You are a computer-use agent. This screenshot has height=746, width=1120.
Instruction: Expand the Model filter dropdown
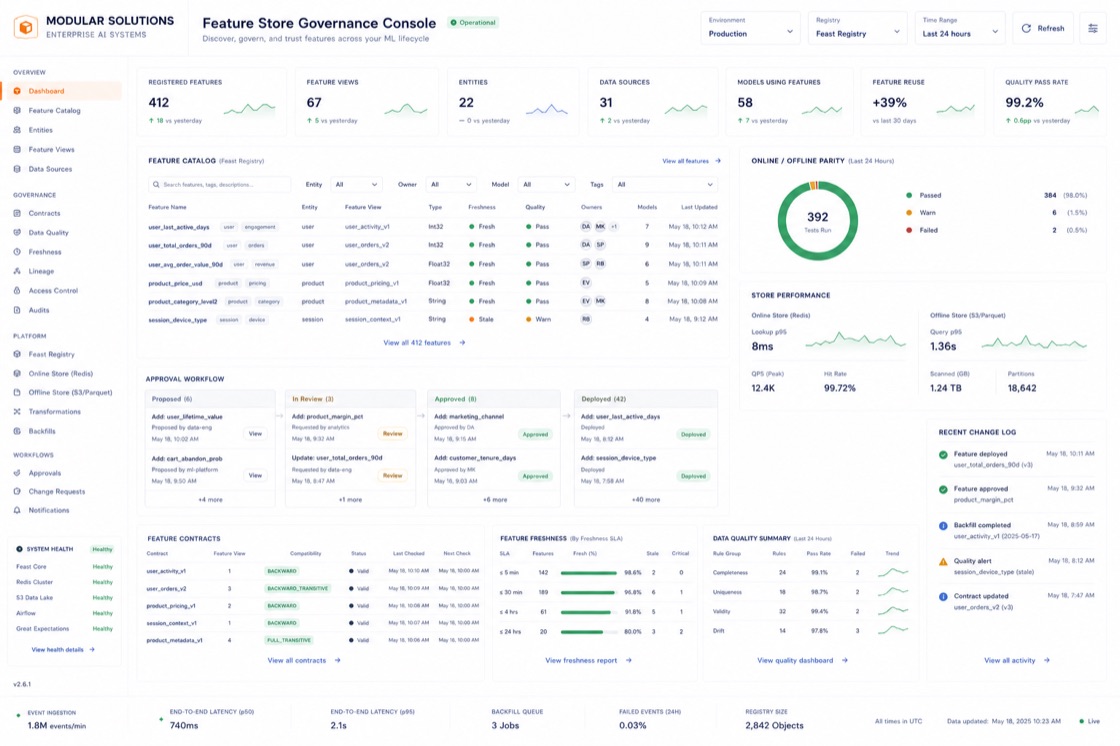point(546,184)
